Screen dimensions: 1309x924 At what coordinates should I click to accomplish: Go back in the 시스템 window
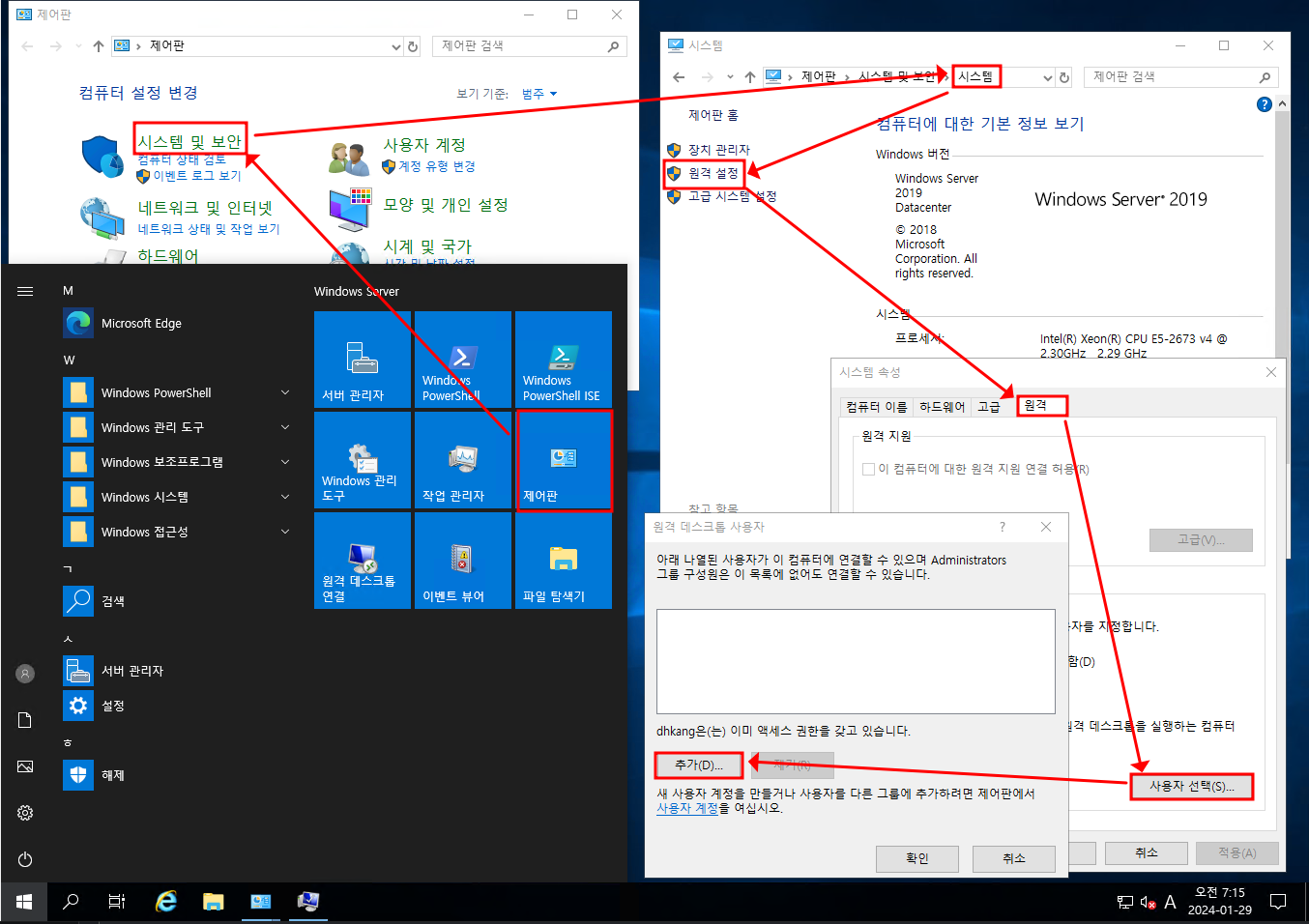(679, 77)
